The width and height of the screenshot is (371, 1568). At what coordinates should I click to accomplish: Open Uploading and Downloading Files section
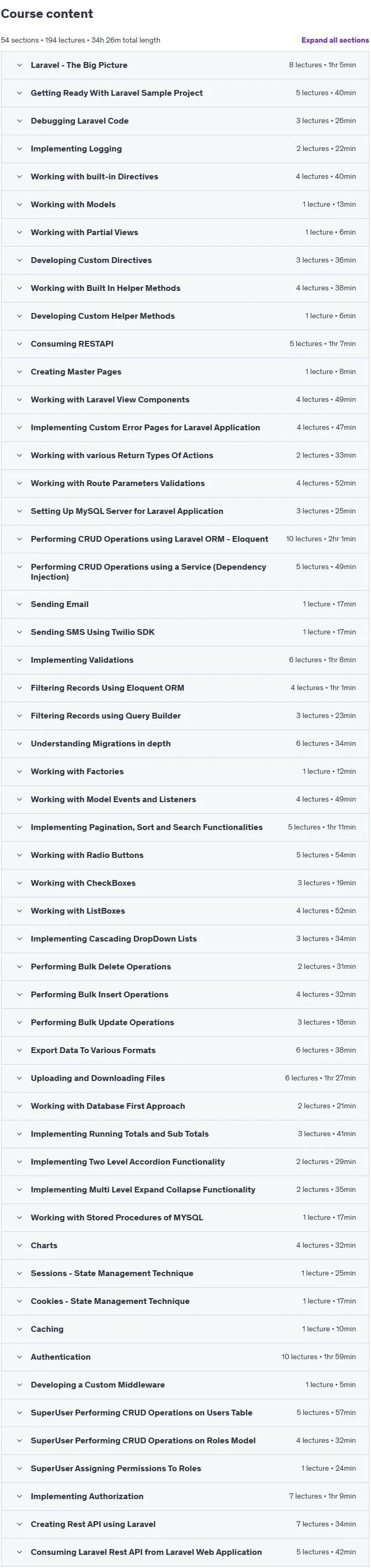click(98, 1079)
